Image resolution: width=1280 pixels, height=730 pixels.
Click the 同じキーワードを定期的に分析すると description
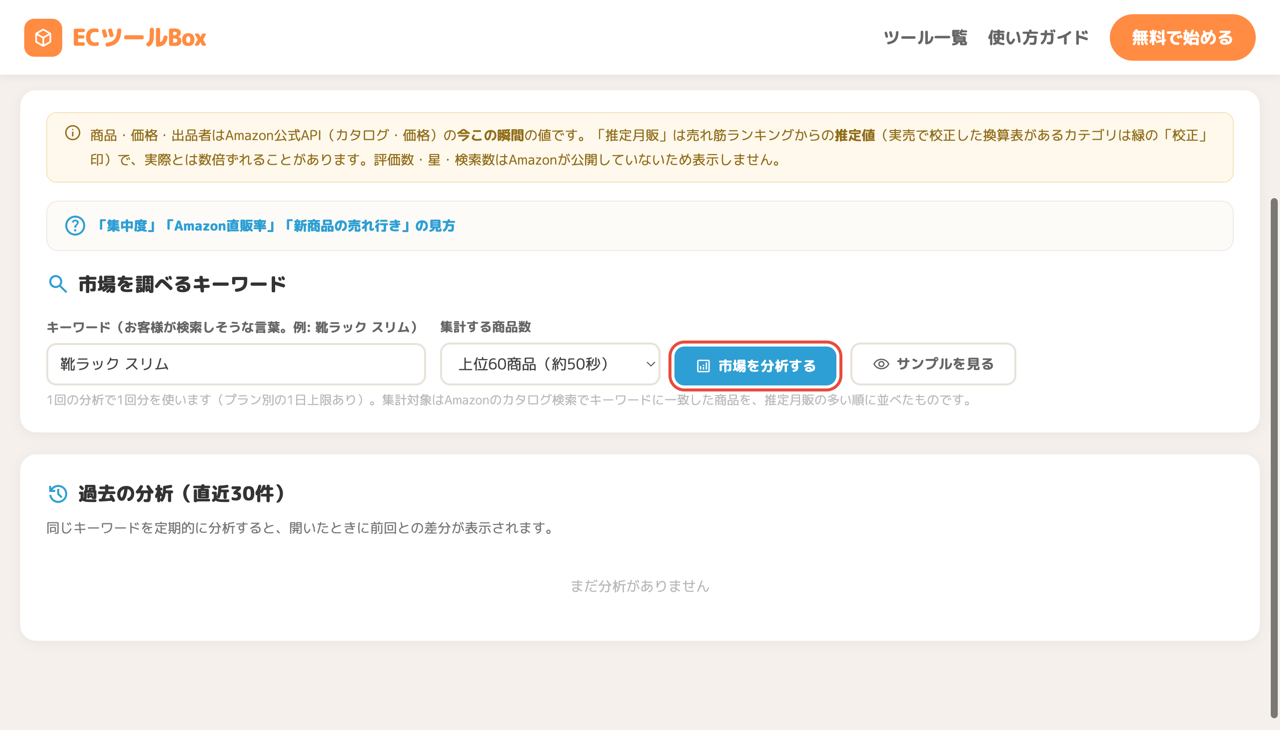300,528
